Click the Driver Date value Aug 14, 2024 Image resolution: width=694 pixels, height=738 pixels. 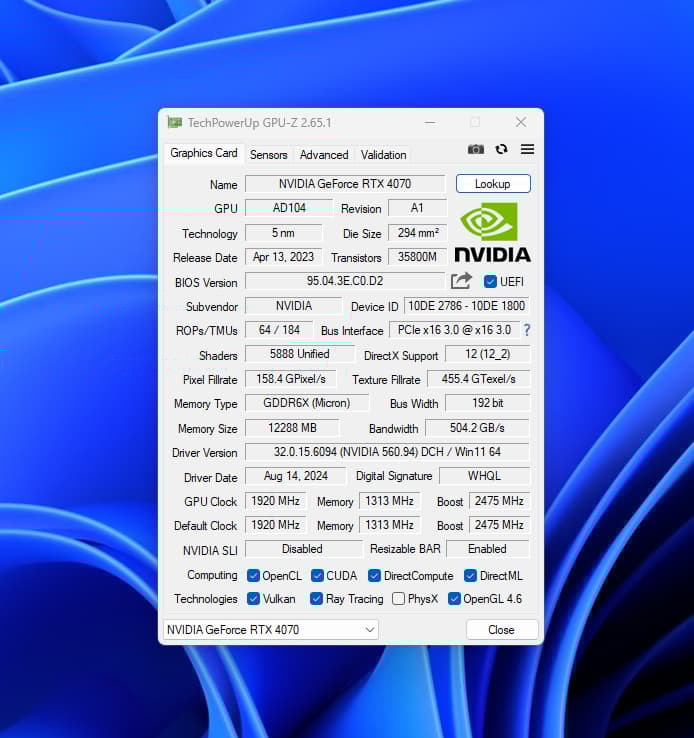point(295,476)
